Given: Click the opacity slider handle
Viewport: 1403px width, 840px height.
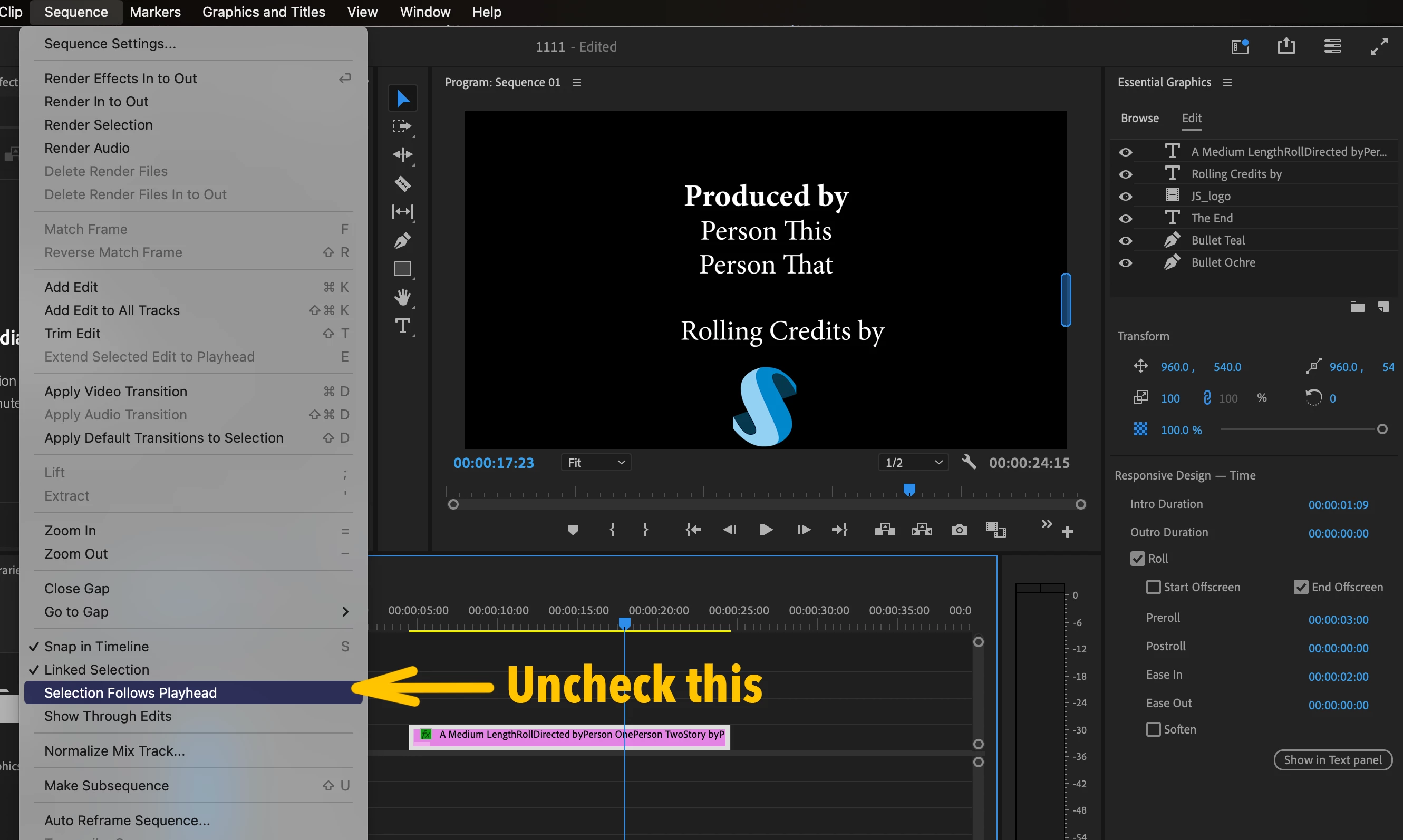Looking at the screenshot, I should coord(1381,429).
